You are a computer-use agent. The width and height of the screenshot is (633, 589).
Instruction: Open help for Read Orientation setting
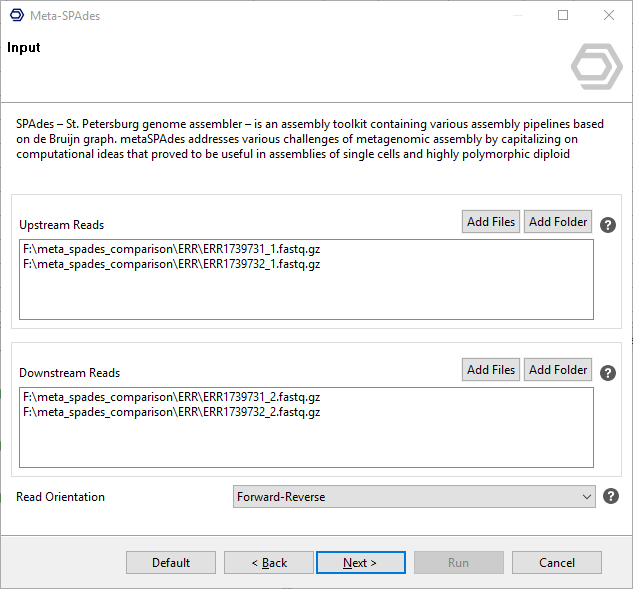[611, 496]
